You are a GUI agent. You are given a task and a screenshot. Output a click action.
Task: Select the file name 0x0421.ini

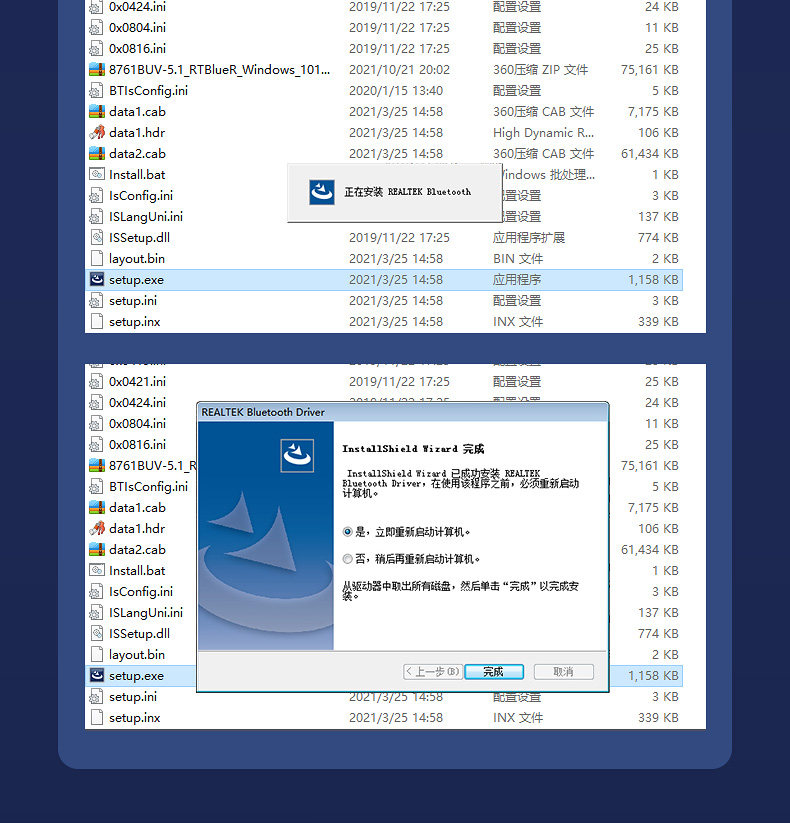tap(138, 382)
